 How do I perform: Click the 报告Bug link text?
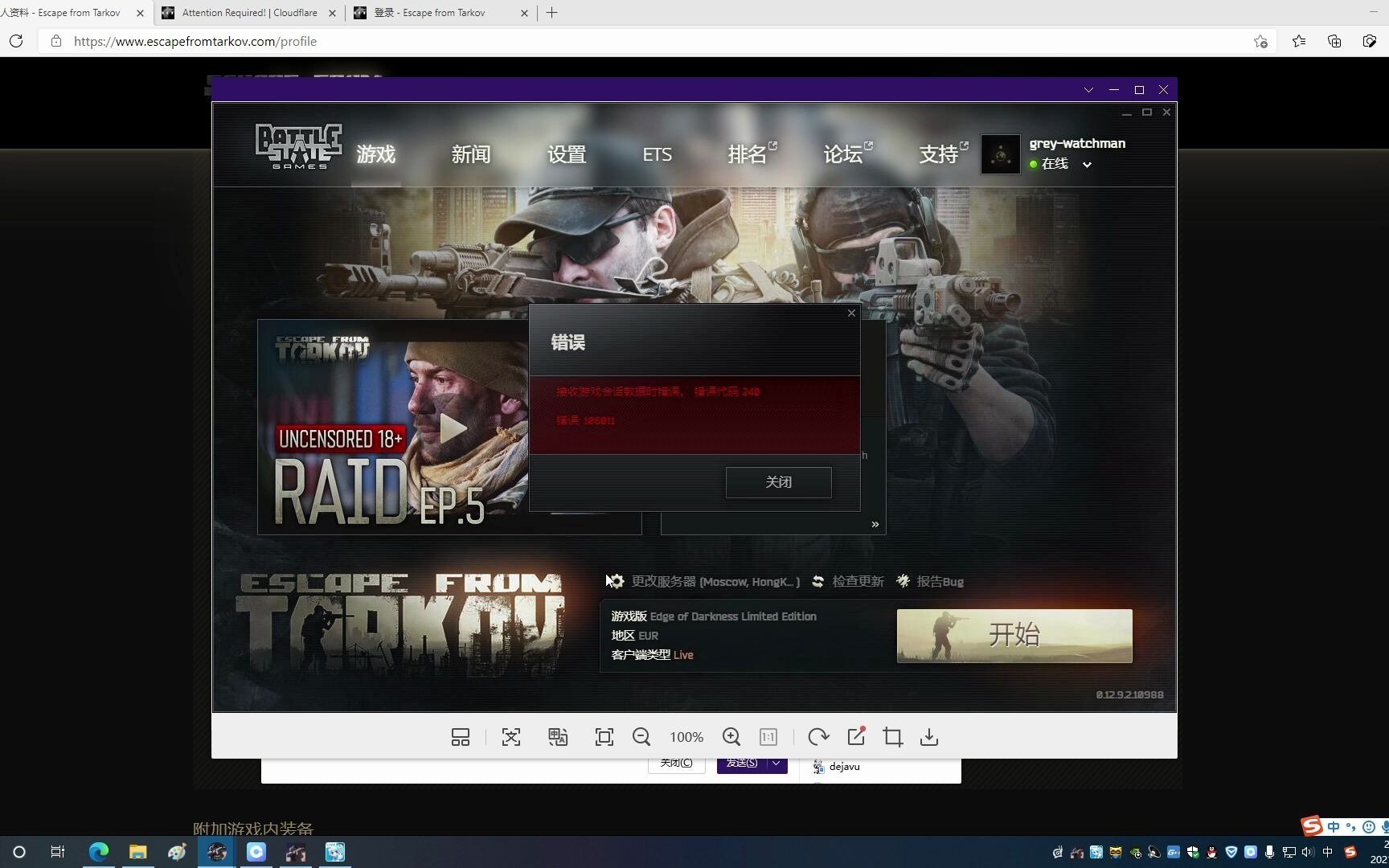point(940,582)
